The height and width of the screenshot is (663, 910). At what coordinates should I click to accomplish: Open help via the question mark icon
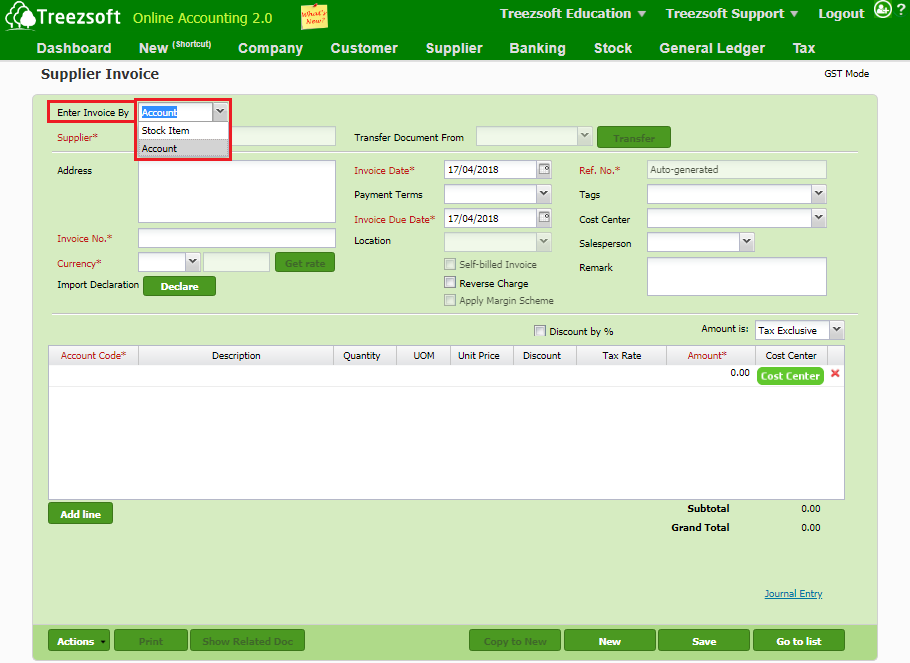pyautogui.click(x=901, y=10)
